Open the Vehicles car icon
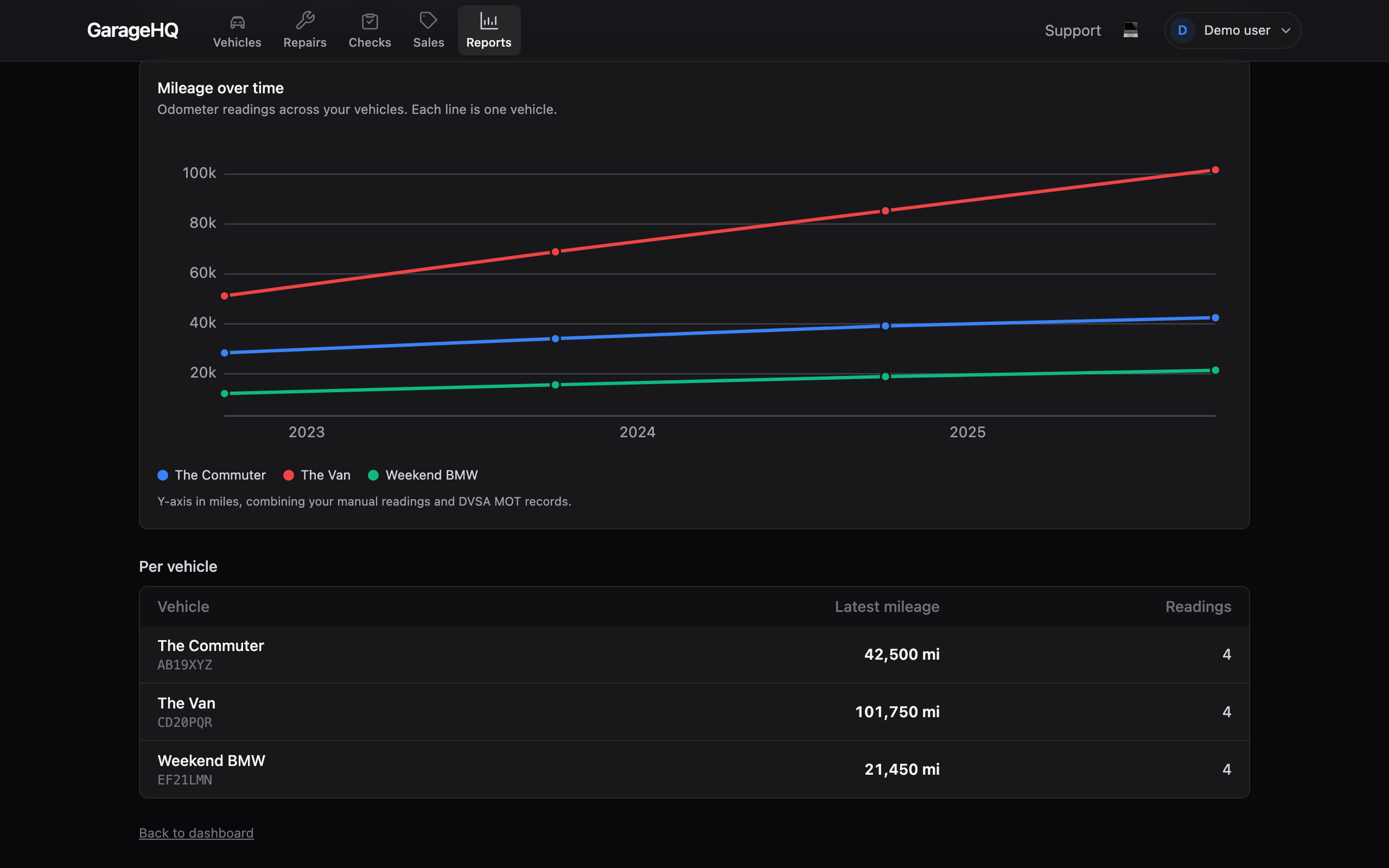 coord(237,22)
